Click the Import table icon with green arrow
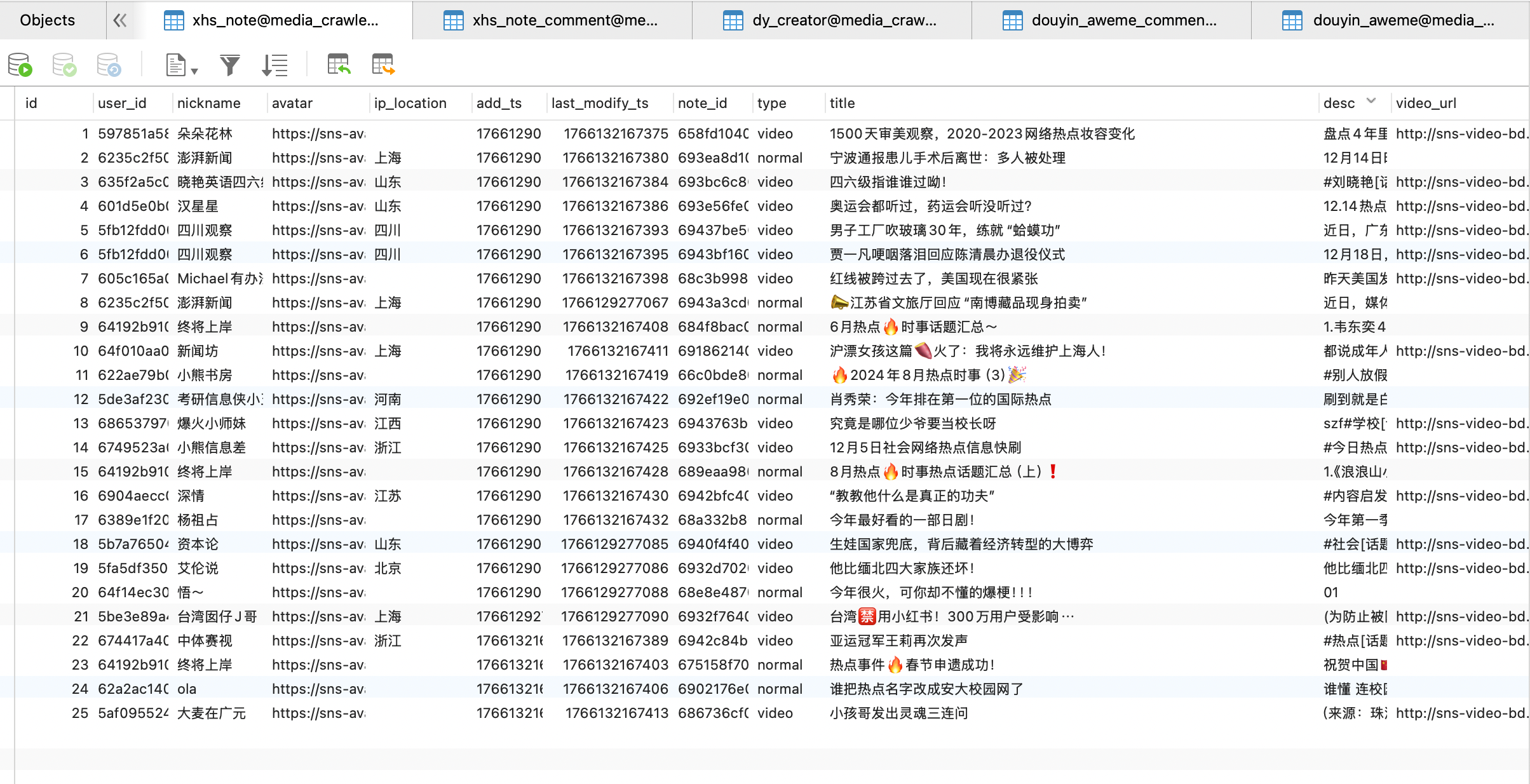 339,65
